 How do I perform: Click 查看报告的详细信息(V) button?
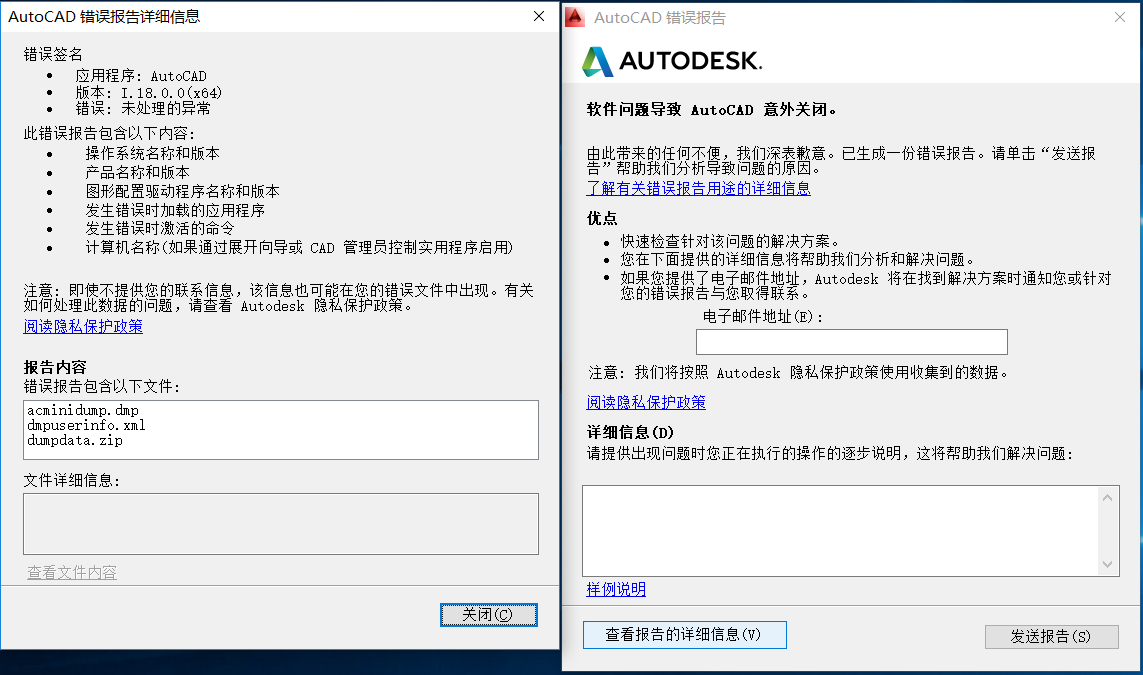pos(684,635)
